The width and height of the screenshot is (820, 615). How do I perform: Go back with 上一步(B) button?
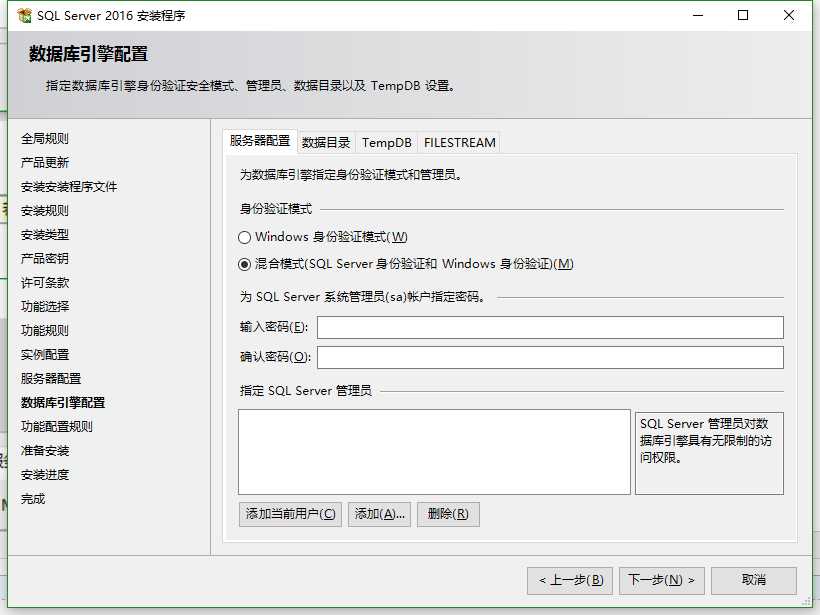pos(570,580)
